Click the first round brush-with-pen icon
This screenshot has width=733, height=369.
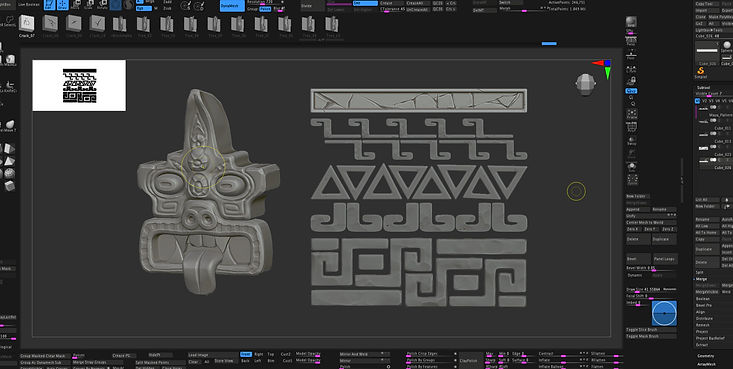[x=186, y=6]
